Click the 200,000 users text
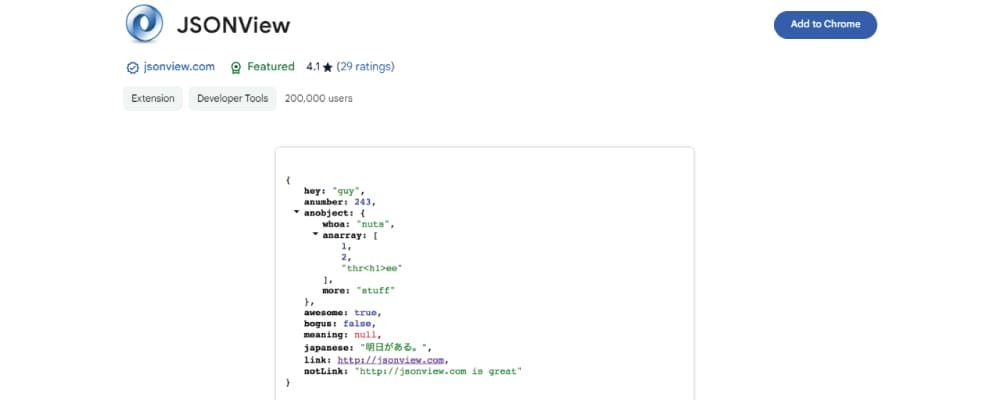 [318, 98]
